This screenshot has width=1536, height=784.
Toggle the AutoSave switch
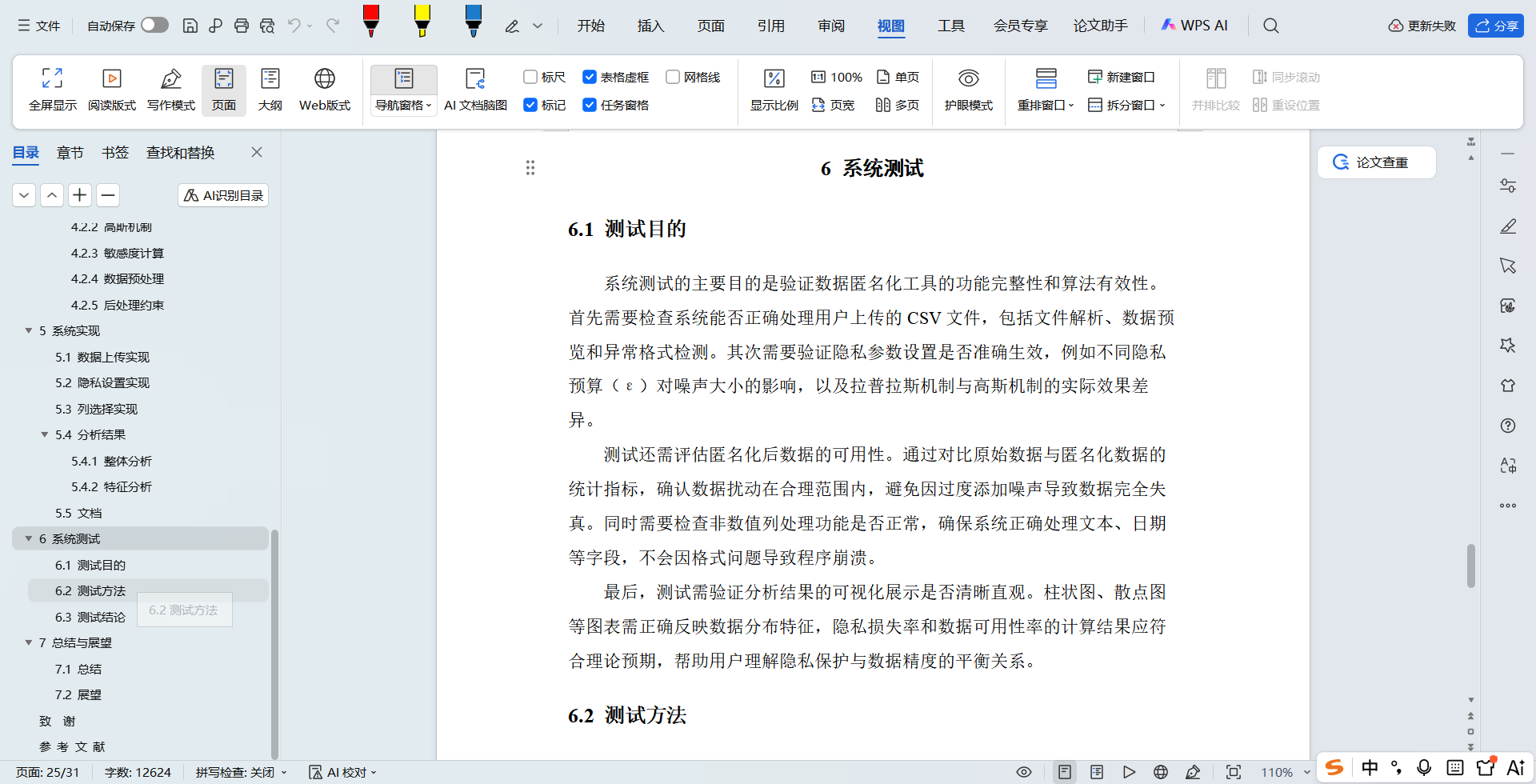click(x=154, y=26)
